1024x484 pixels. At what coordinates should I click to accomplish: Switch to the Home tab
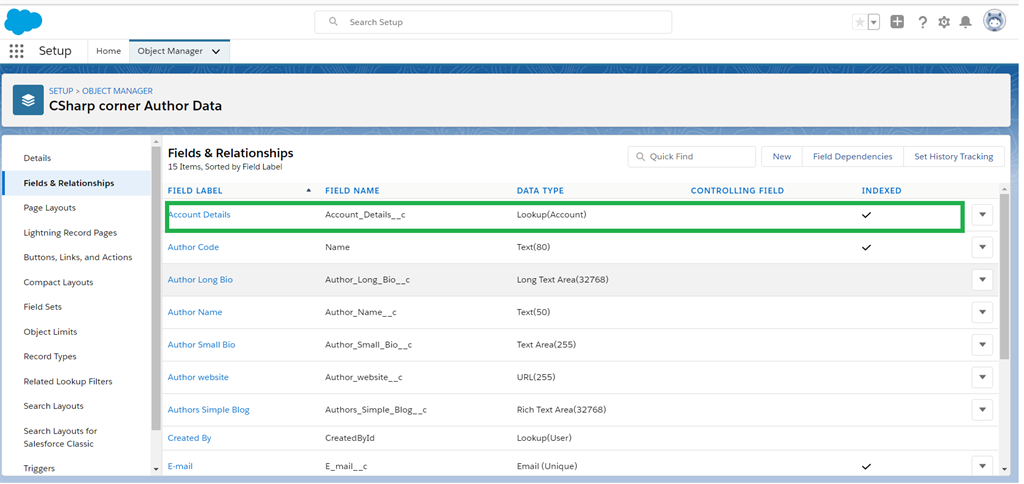pyautogui.click(x=108, y=51)
